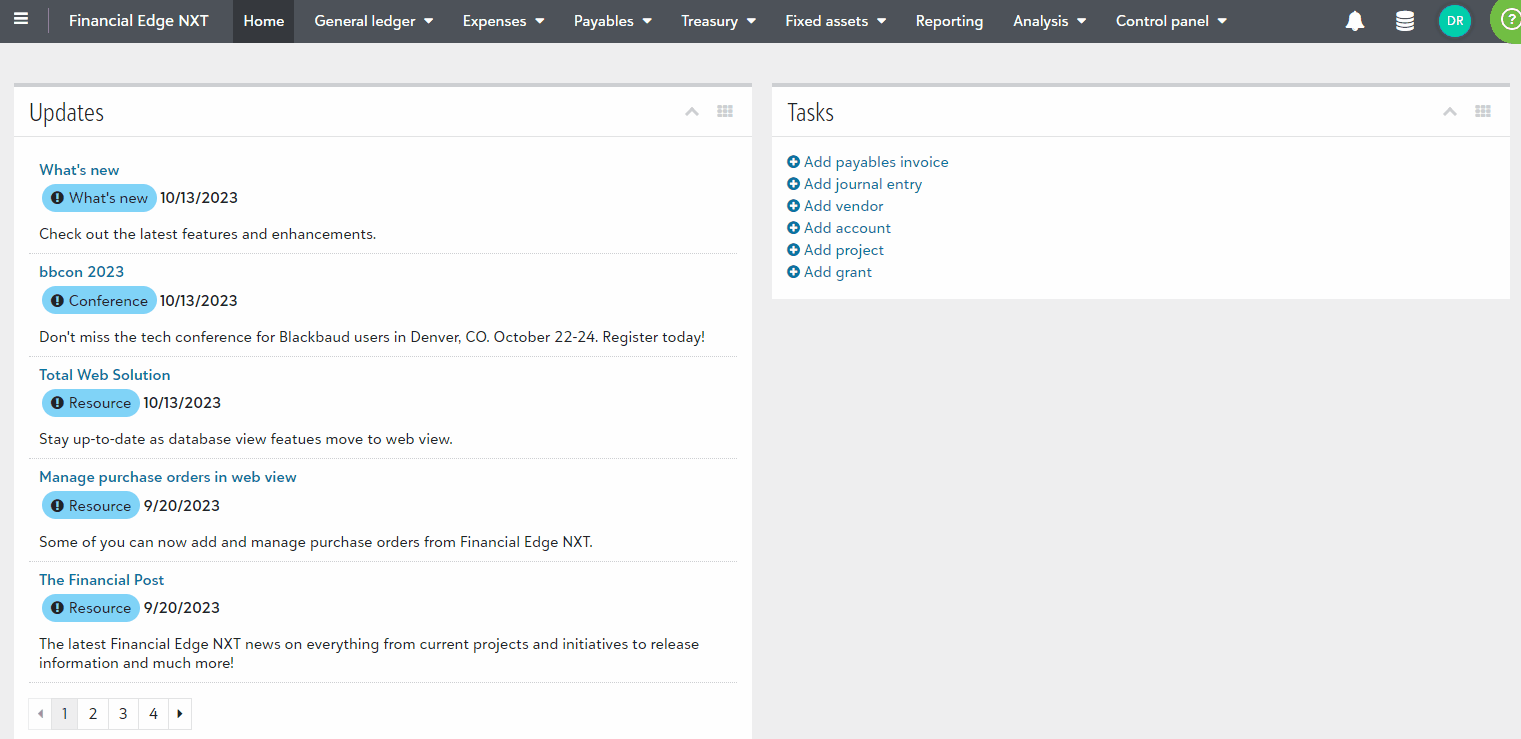Go to the Home tab
Viewport: 1521px width, 739px height.
264,21
